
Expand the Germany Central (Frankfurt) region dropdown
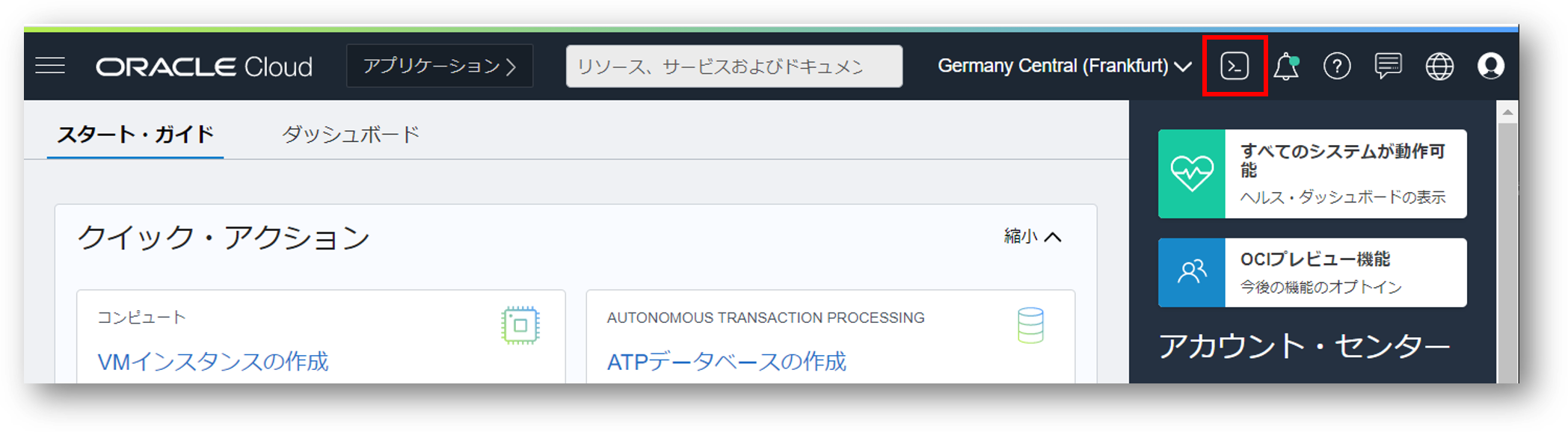click(x=1064, y=67)
